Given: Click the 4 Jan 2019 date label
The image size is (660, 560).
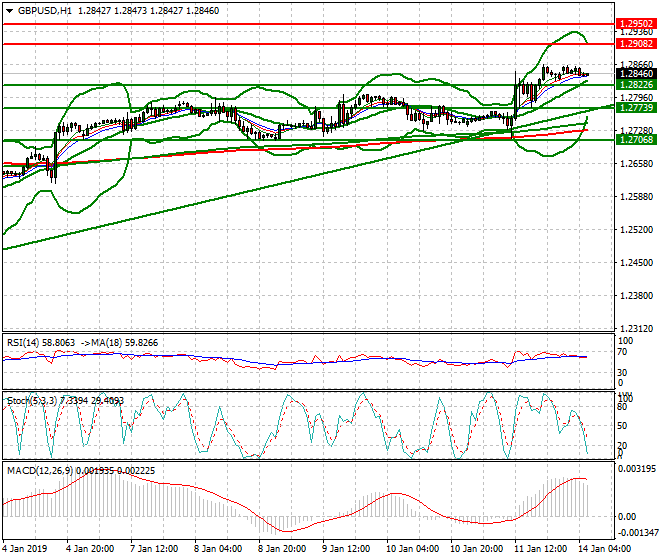Looking at the screenshot, I should [x=25, y=549].
